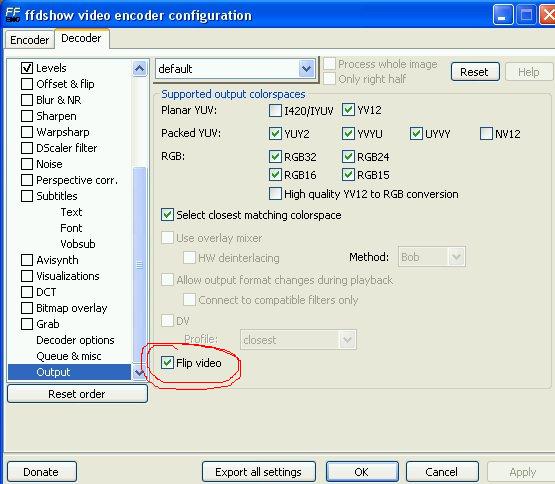Image resolution: width=555 pixels, height=484 pixels.
Task: Click the Reset order button
Action: coord(77,394)
